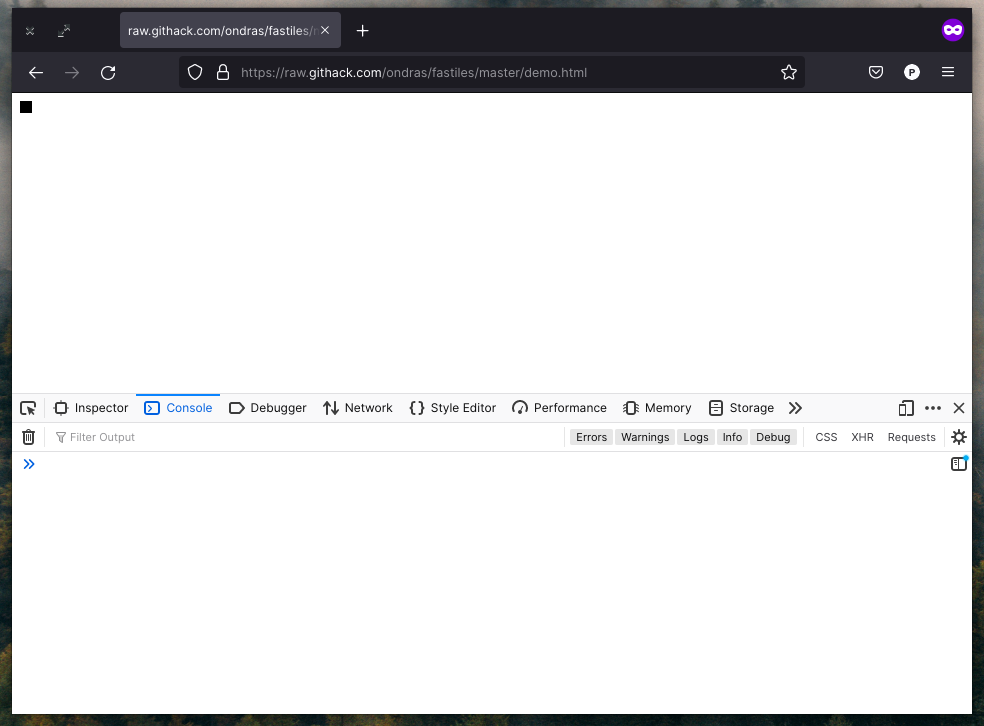Expand the console input history arrows

click(x=30, y=463)
